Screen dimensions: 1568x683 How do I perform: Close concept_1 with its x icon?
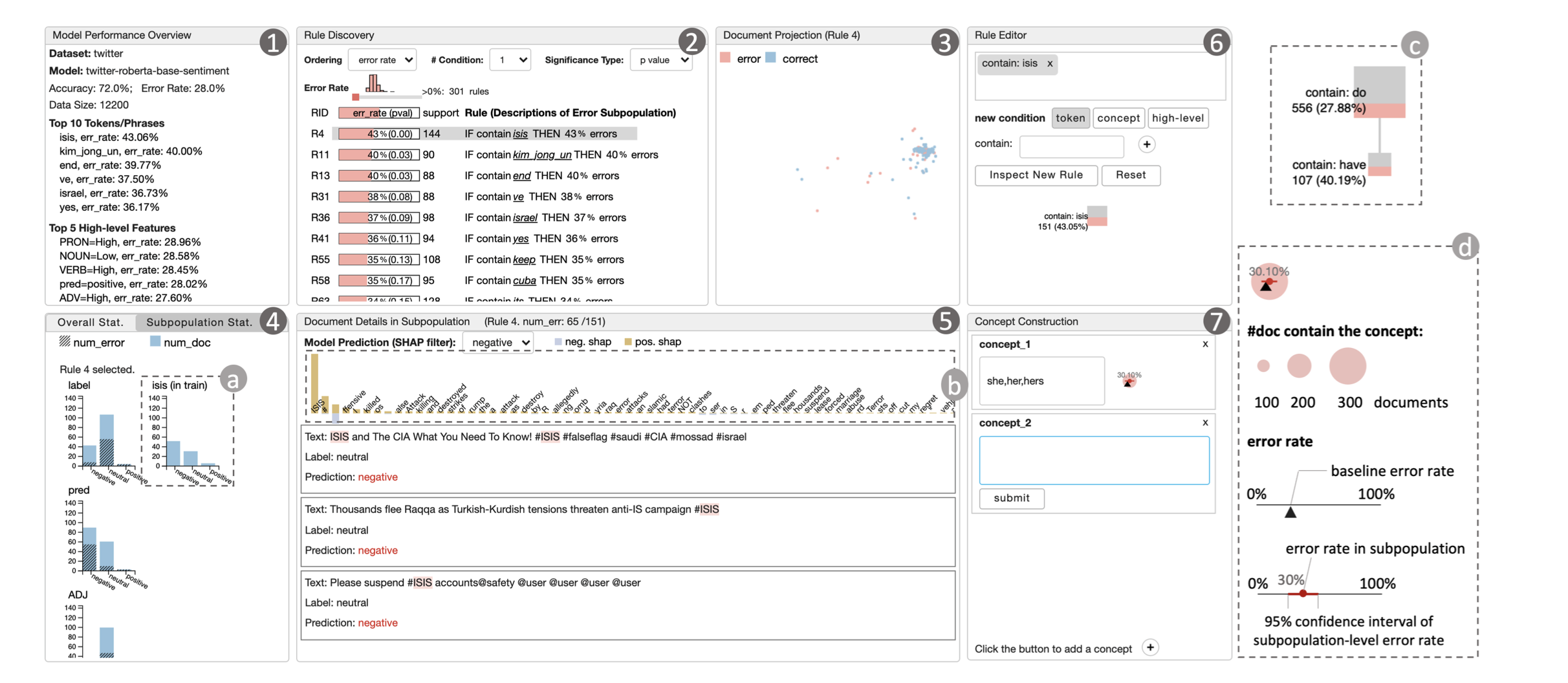coord(1204,344)
